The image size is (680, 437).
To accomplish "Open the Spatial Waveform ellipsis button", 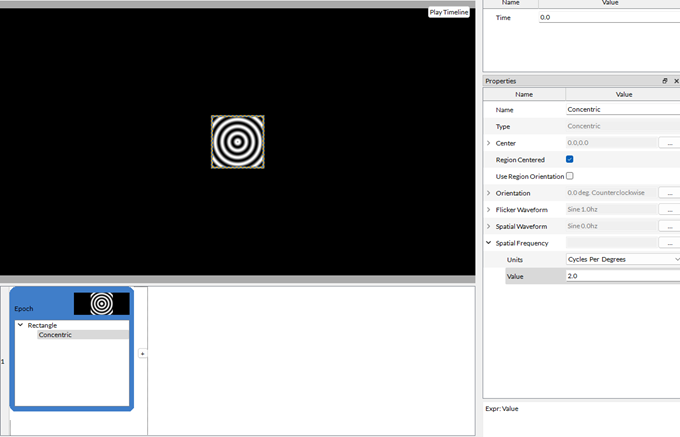I will coord(668,227).
